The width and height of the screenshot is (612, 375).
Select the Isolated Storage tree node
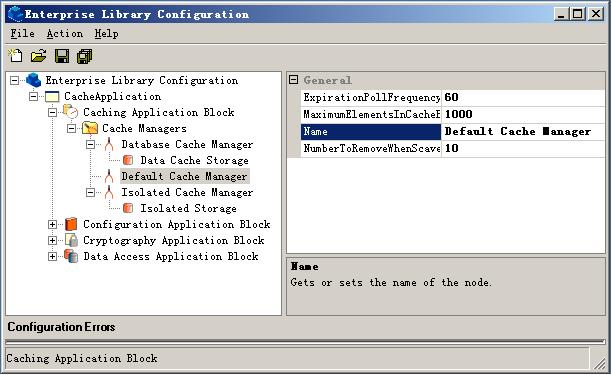[188, 208]
